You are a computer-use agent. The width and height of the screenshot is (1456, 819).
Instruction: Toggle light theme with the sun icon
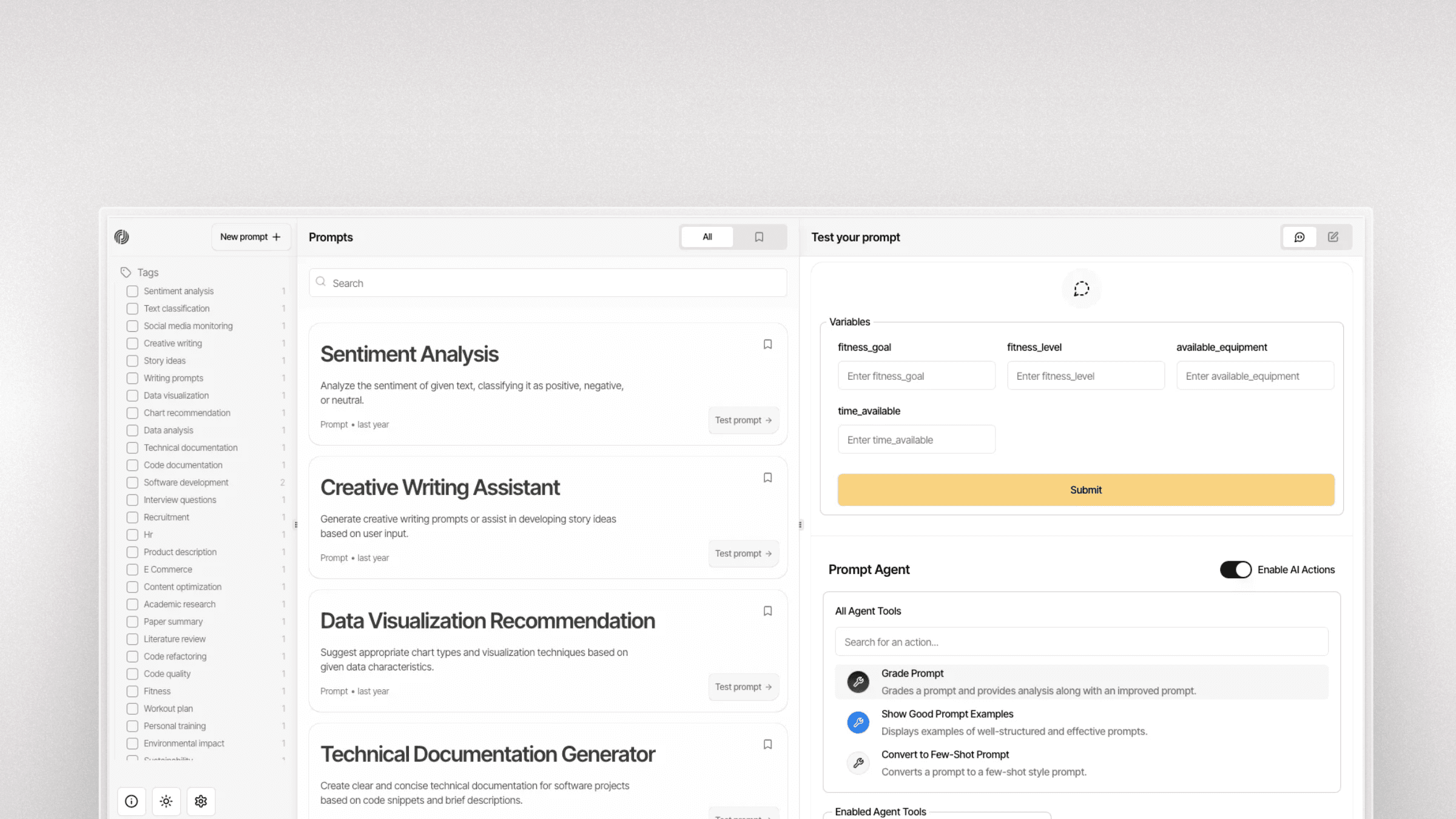(x=166, y=801)
